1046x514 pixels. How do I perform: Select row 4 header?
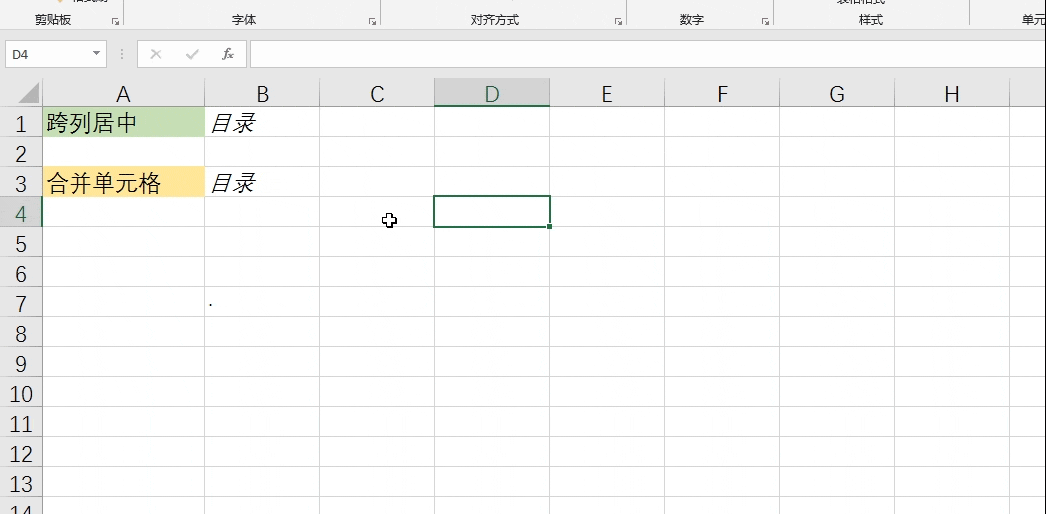[21, 213]
